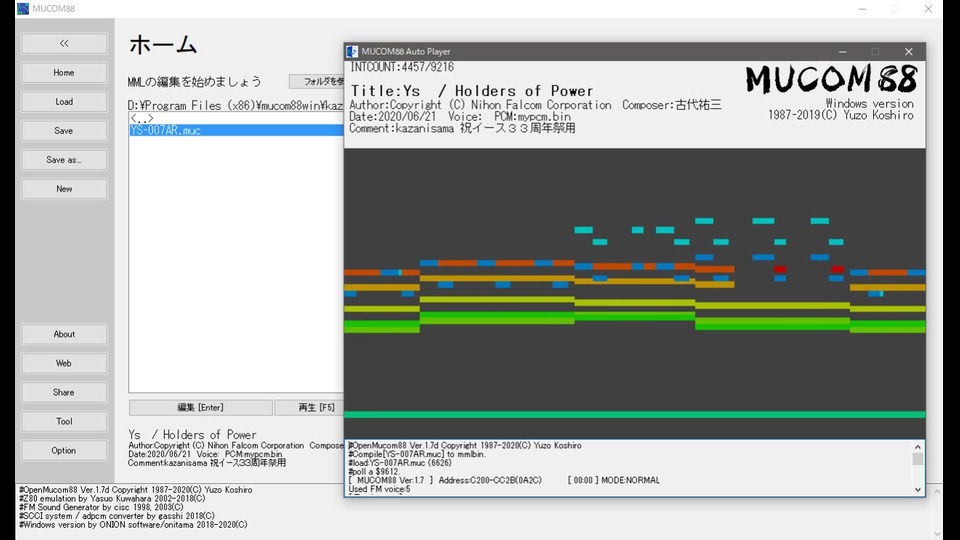Click the Used FM voice:5 log line
Viewport: 960px width, 540px height.
(380, 489)
